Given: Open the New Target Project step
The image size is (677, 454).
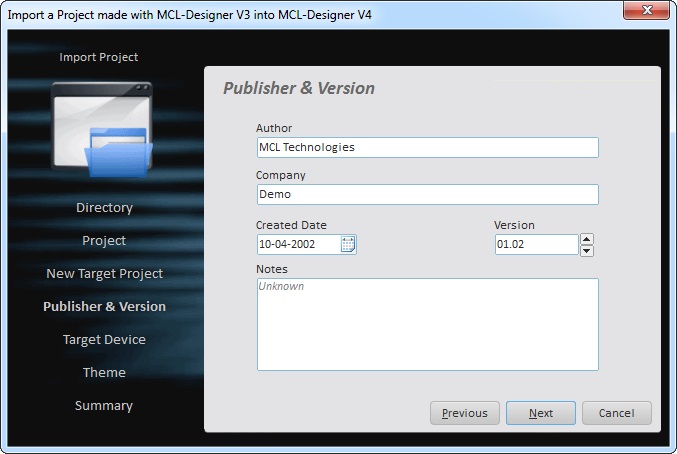Looking at the screenshot, I should (104, 274).
